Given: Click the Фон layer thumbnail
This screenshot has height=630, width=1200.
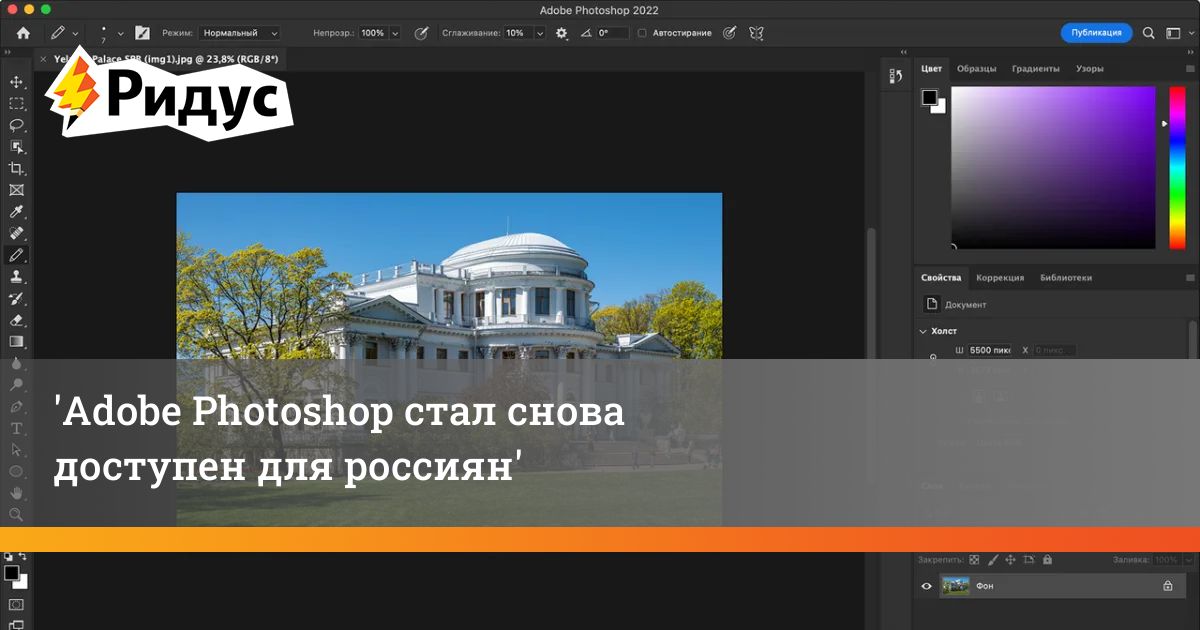Looking at the screenshot, I should (x=956, y=586).
